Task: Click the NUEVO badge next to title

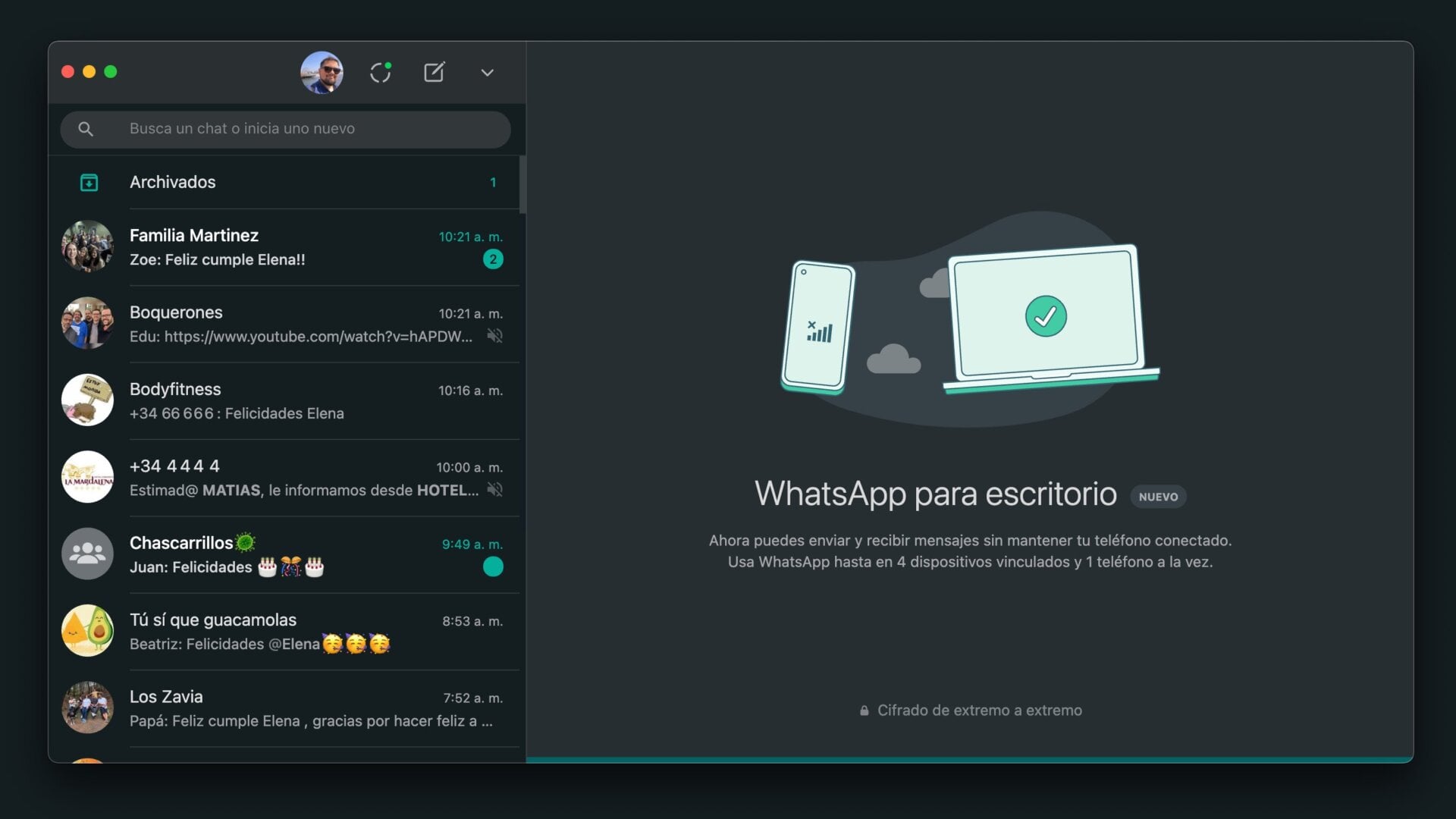Action: [x=1158, y=497]
